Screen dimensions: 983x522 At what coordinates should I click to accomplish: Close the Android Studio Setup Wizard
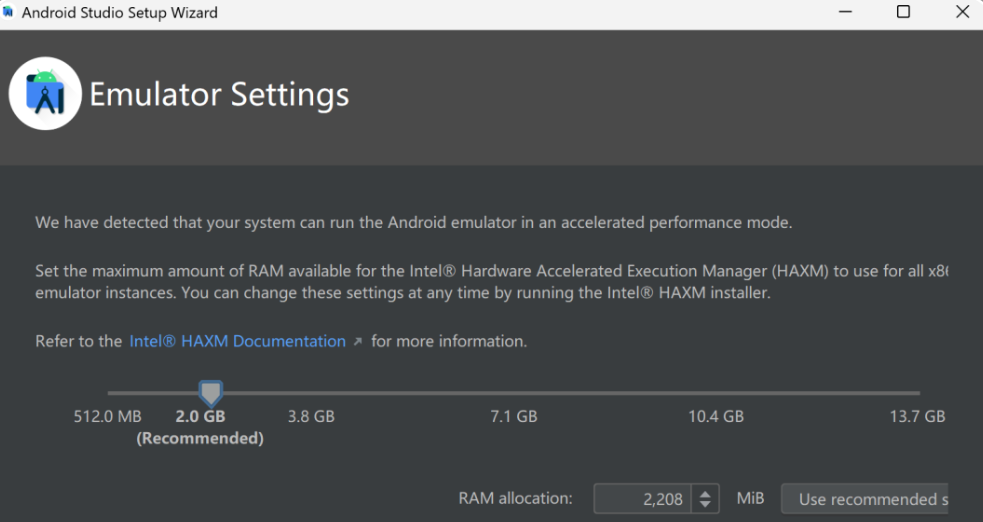(x=962, y=13)
